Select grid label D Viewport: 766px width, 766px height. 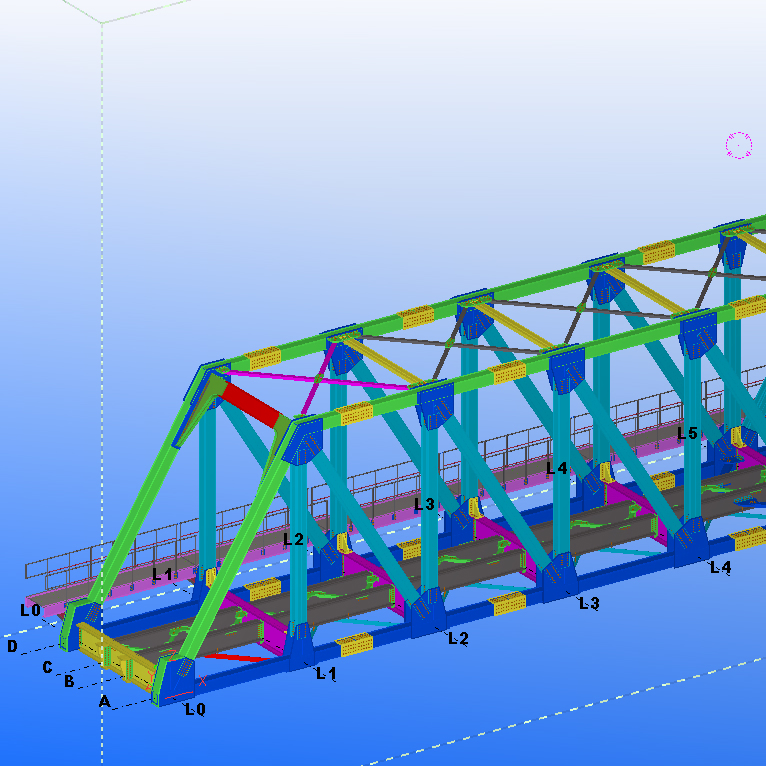[13, 646]
